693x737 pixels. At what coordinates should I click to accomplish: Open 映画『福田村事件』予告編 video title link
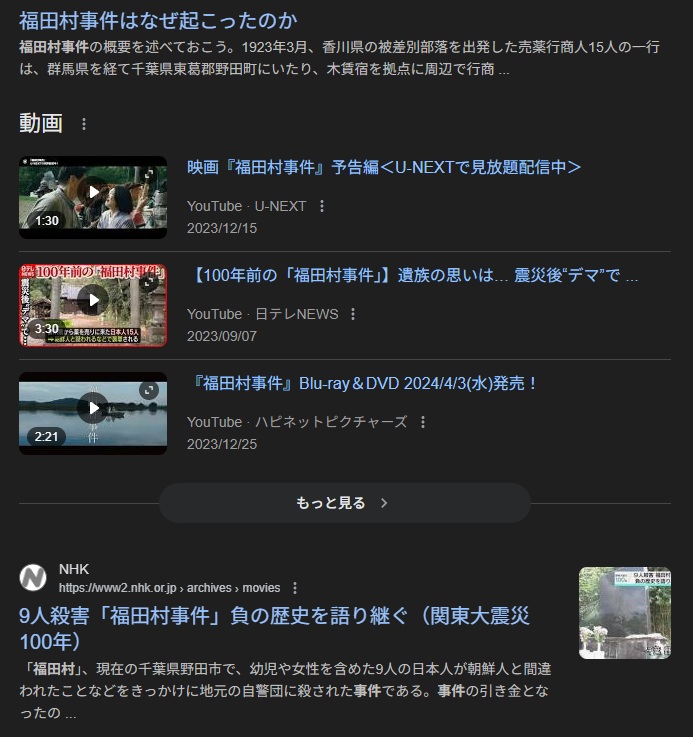point(384,167)
